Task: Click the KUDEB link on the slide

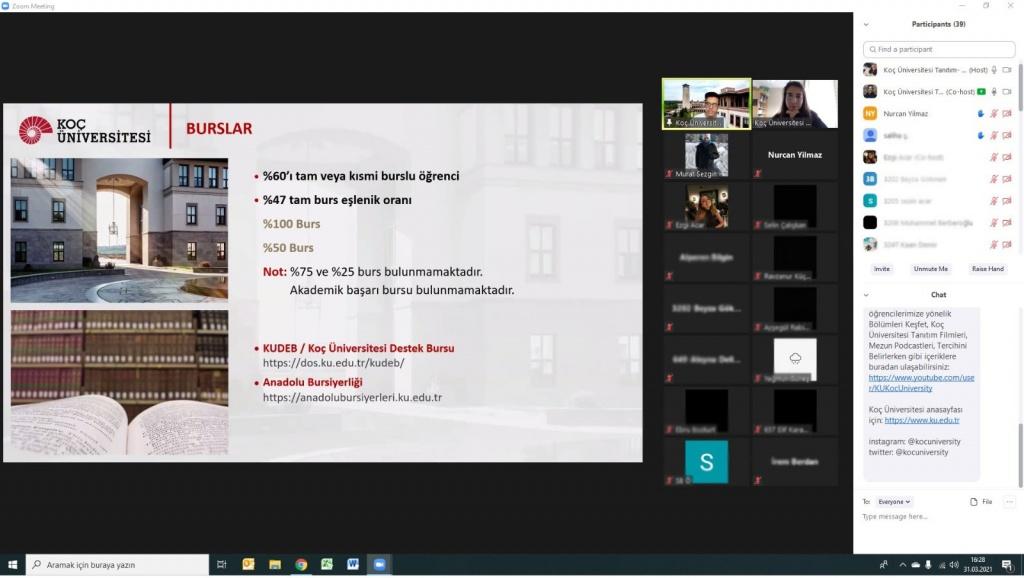Action: pyautogui.click(x=334, y=363)
